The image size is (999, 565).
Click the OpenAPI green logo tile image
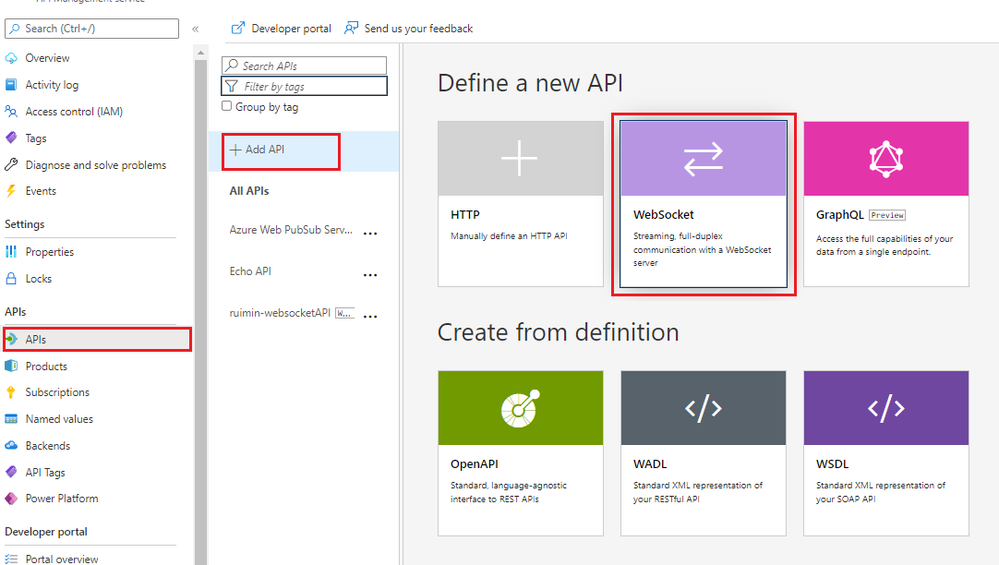(x=521, y=408)
